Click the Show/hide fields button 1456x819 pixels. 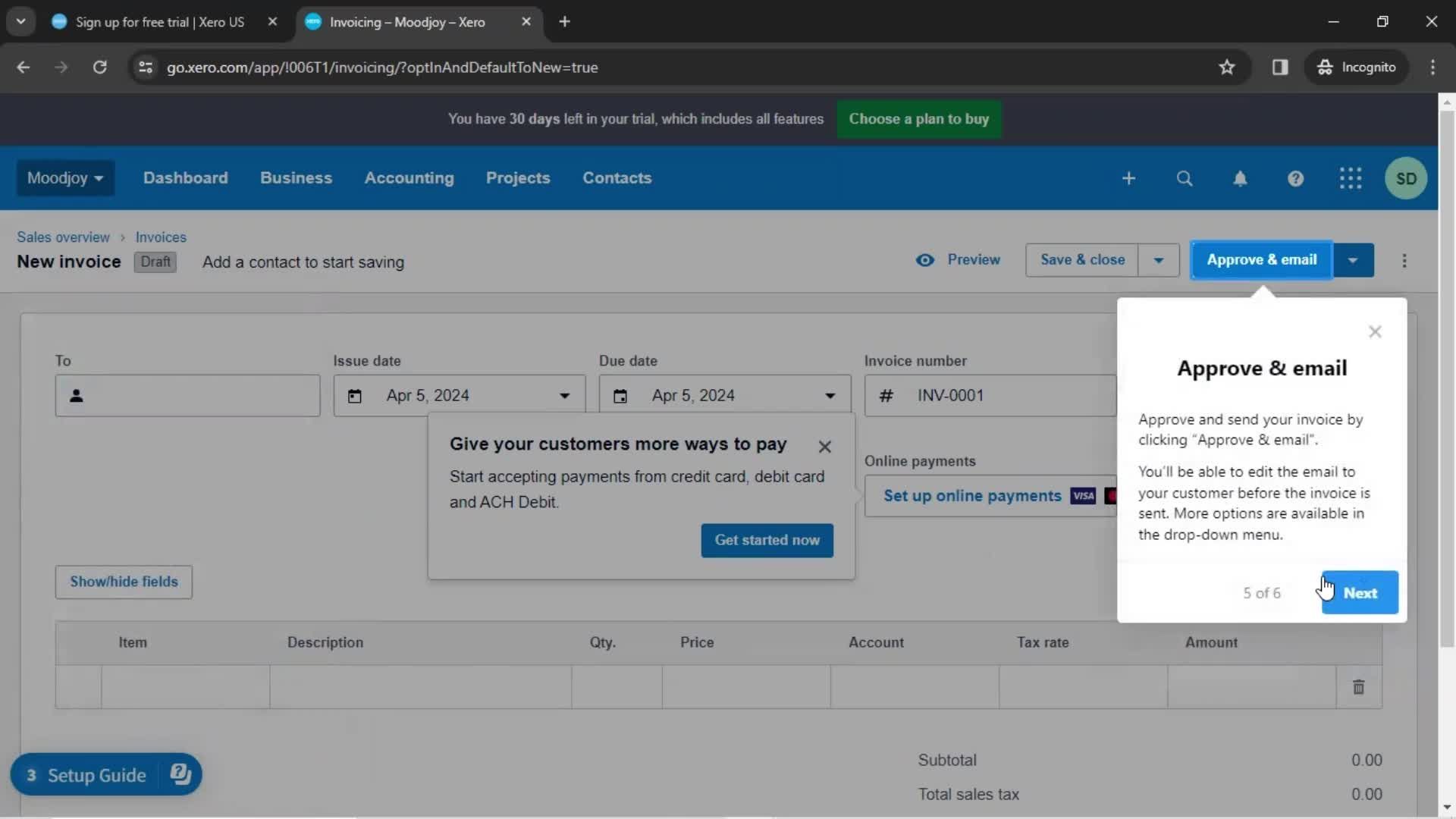[124, 582]
